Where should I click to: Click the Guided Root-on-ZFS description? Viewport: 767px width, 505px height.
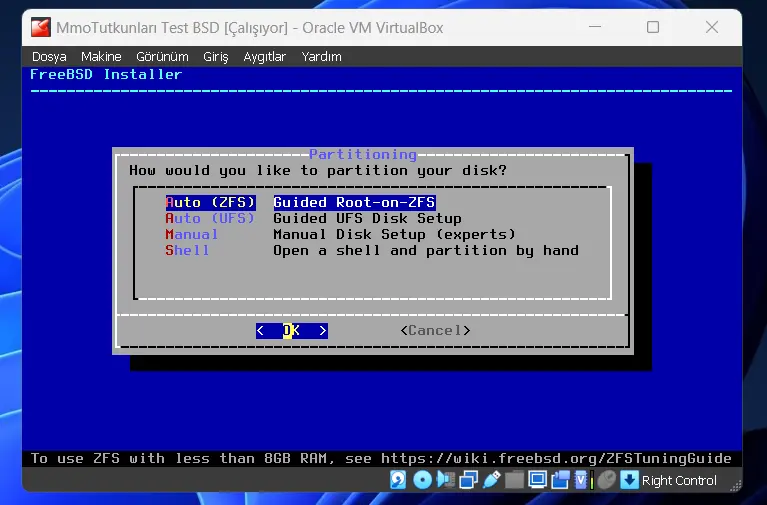(x=354, y=202)
